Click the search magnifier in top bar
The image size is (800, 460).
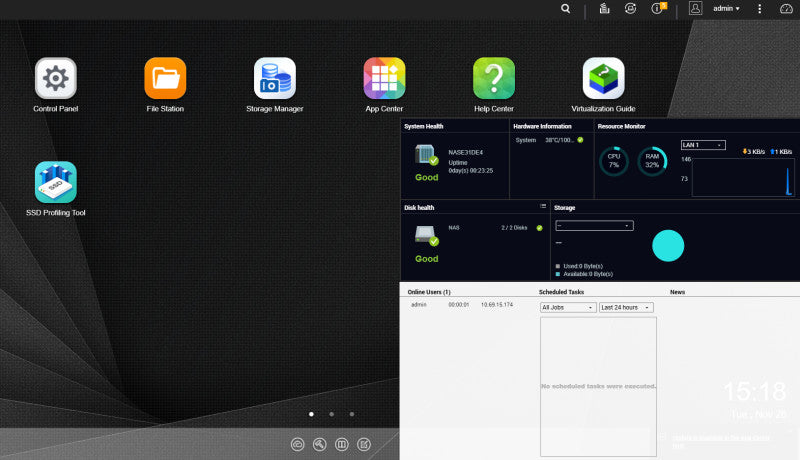tap(565, 9)
